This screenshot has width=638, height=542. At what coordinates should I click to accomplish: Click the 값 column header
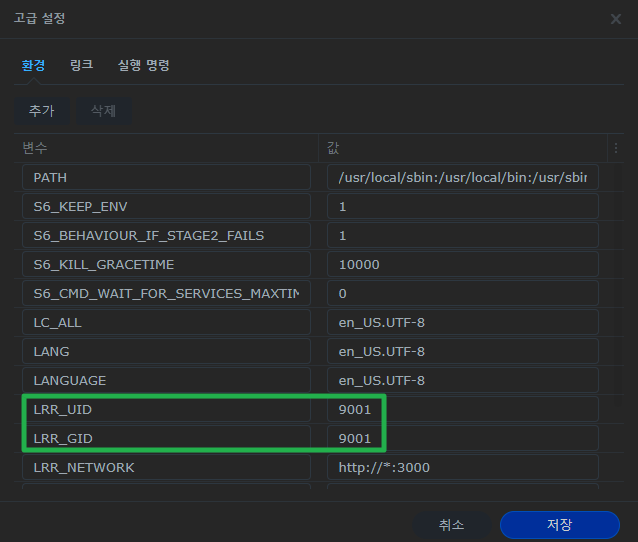pos(460,148)
